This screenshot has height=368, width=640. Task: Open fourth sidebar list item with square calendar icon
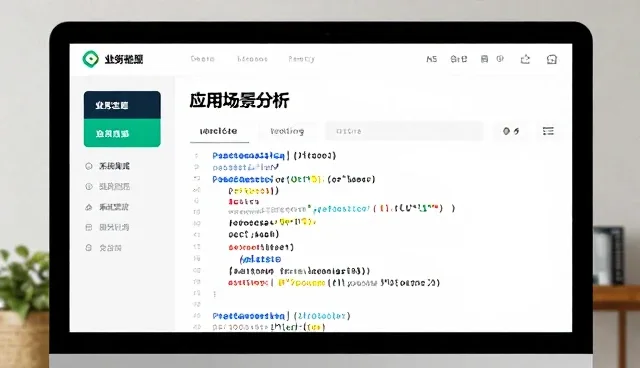click(x=107, y=227)
